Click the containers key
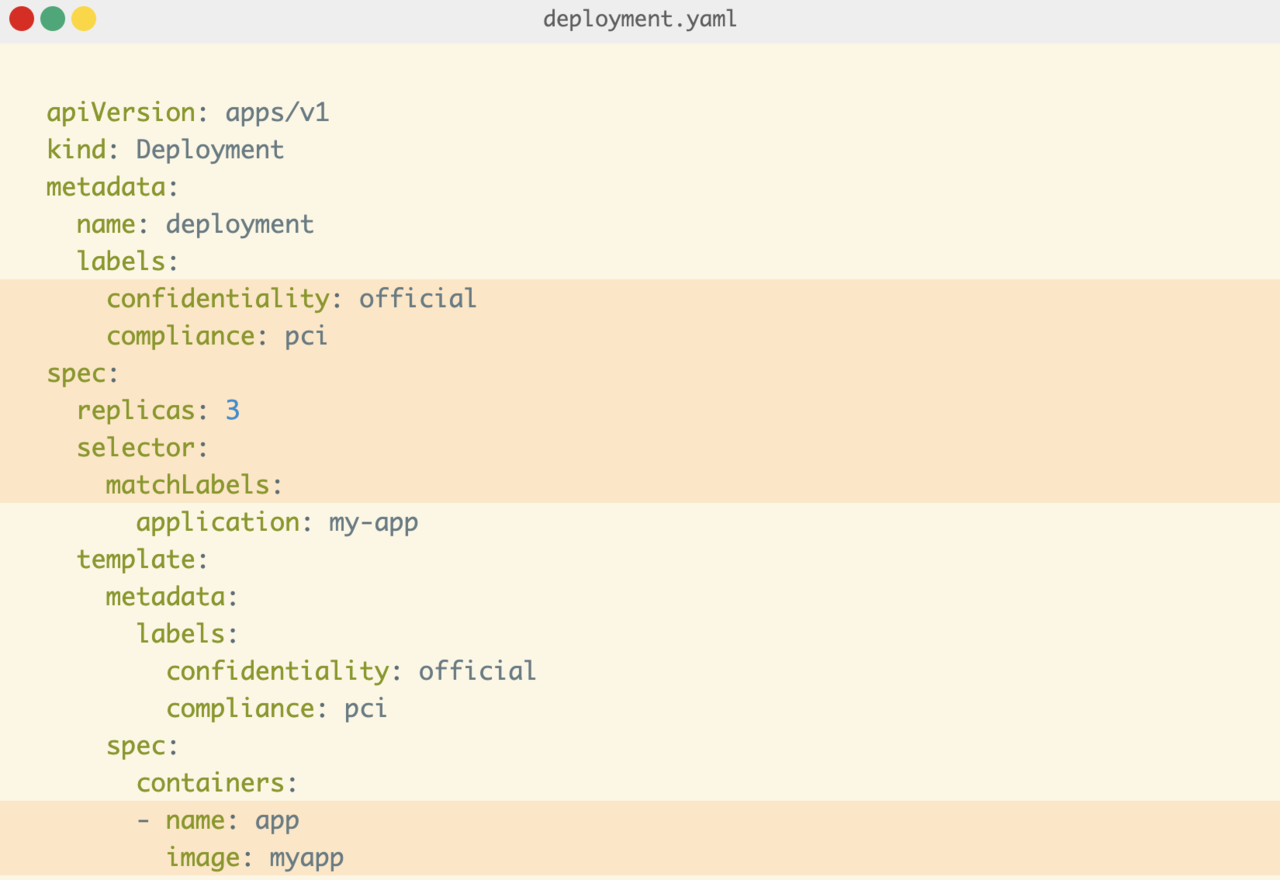The image size is (1280, 880). [211, 782]
